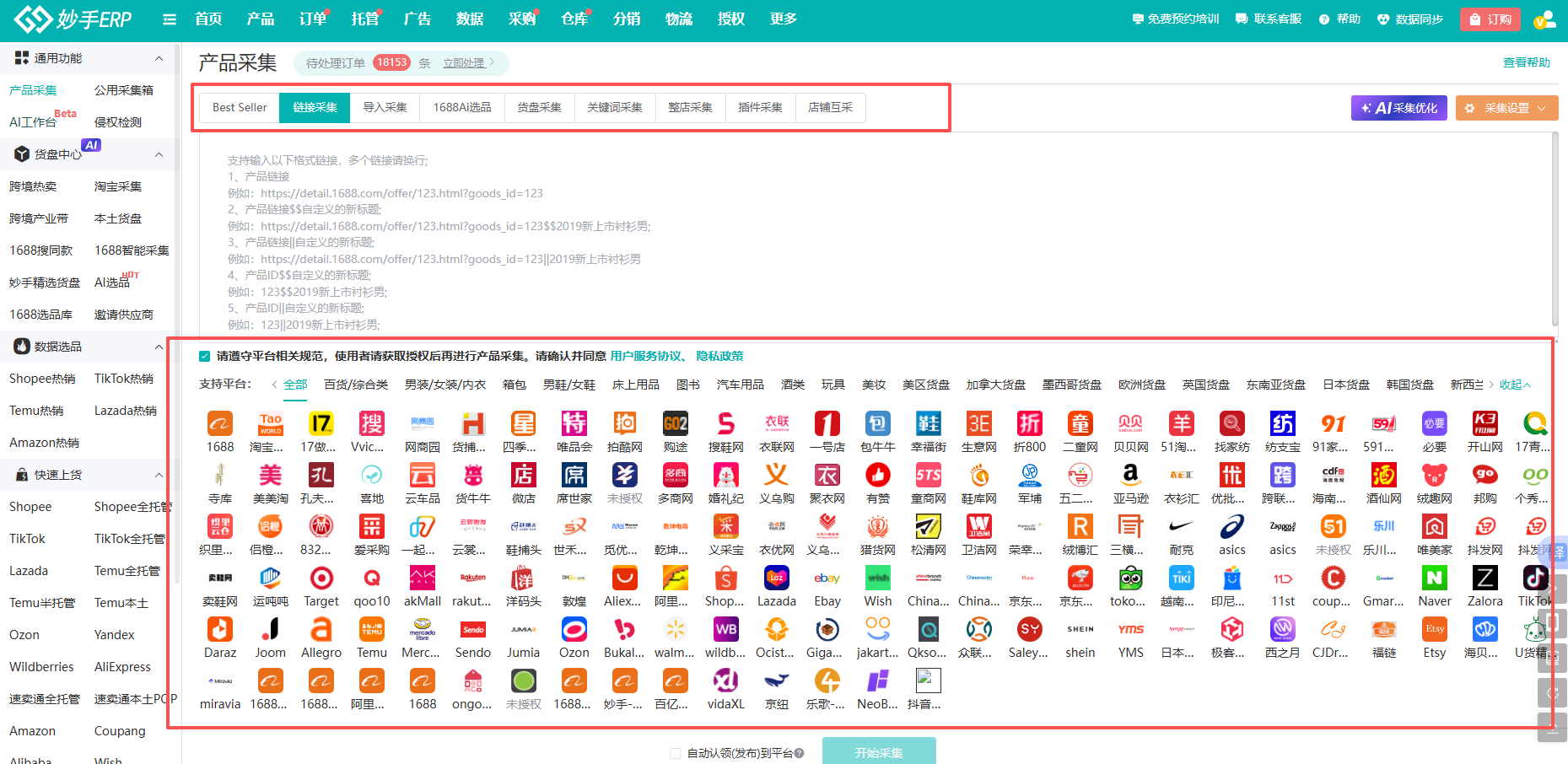Image resolution: width=1568 pixels, height=764 pixels.
Task: Switch to the 导入采集 tab
Action: pyautogui.click(x=385, y=107)
